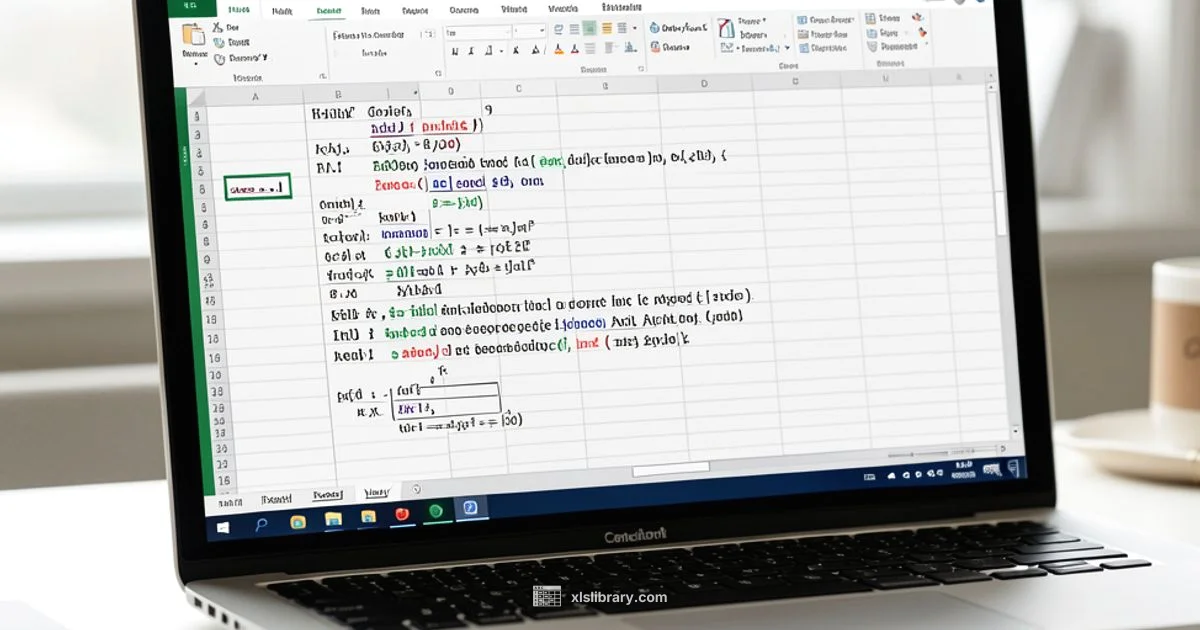Select the font color icon
This screenshot has width=1200, height=630.
577,50
